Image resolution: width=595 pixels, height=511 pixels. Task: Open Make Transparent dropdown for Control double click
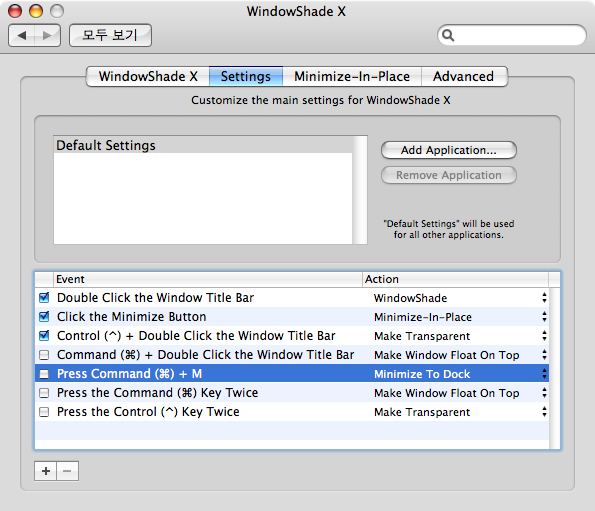[460, 336]
